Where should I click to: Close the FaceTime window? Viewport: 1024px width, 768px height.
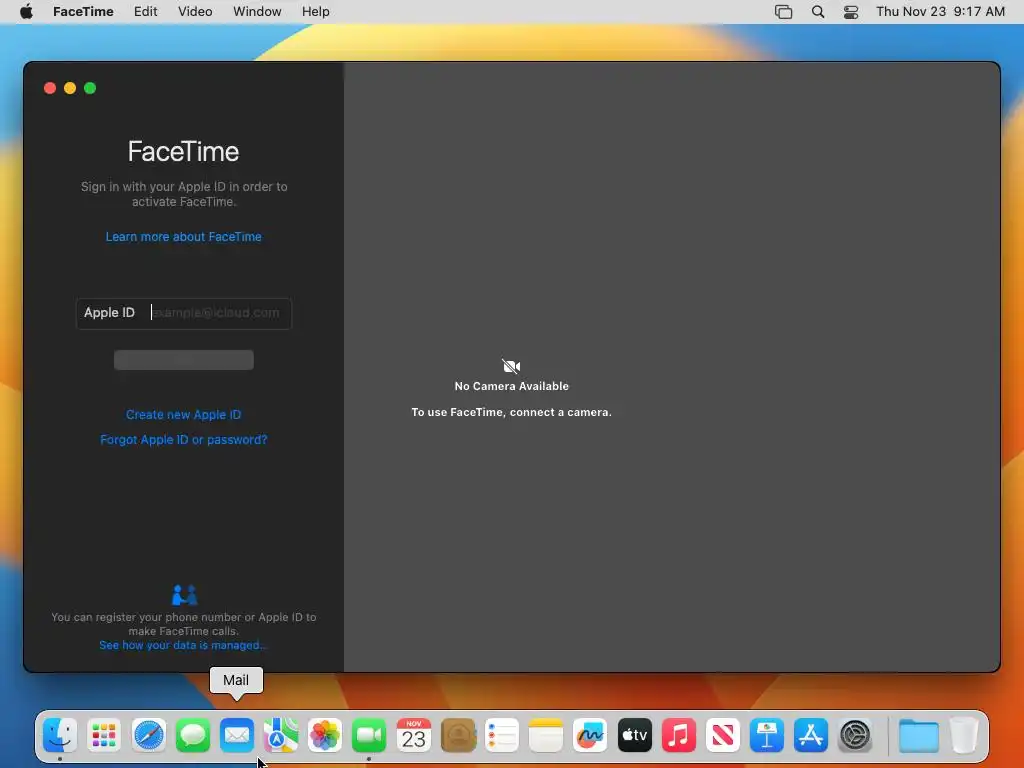click(50, 88)
